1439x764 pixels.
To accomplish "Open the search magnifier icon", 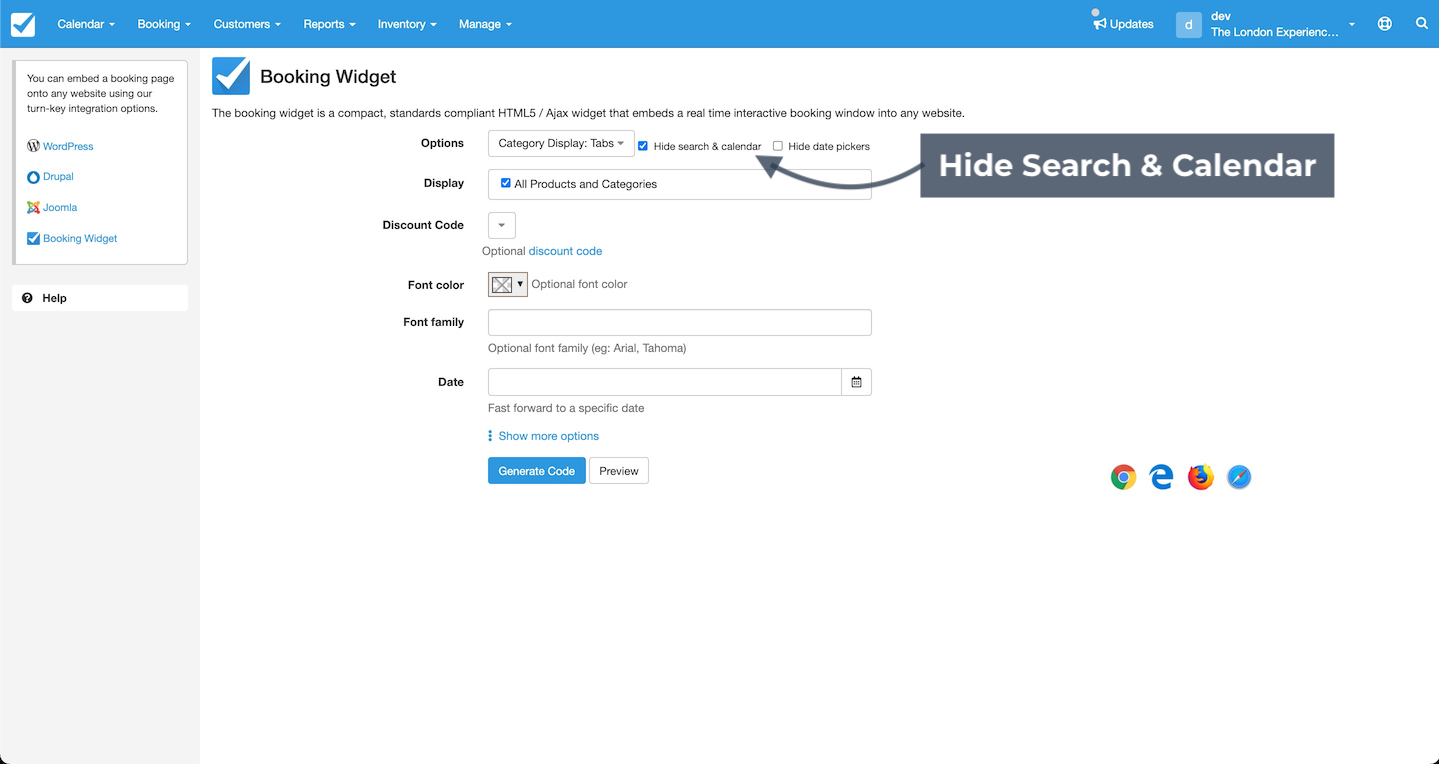I will click(x=1421, y=24).
